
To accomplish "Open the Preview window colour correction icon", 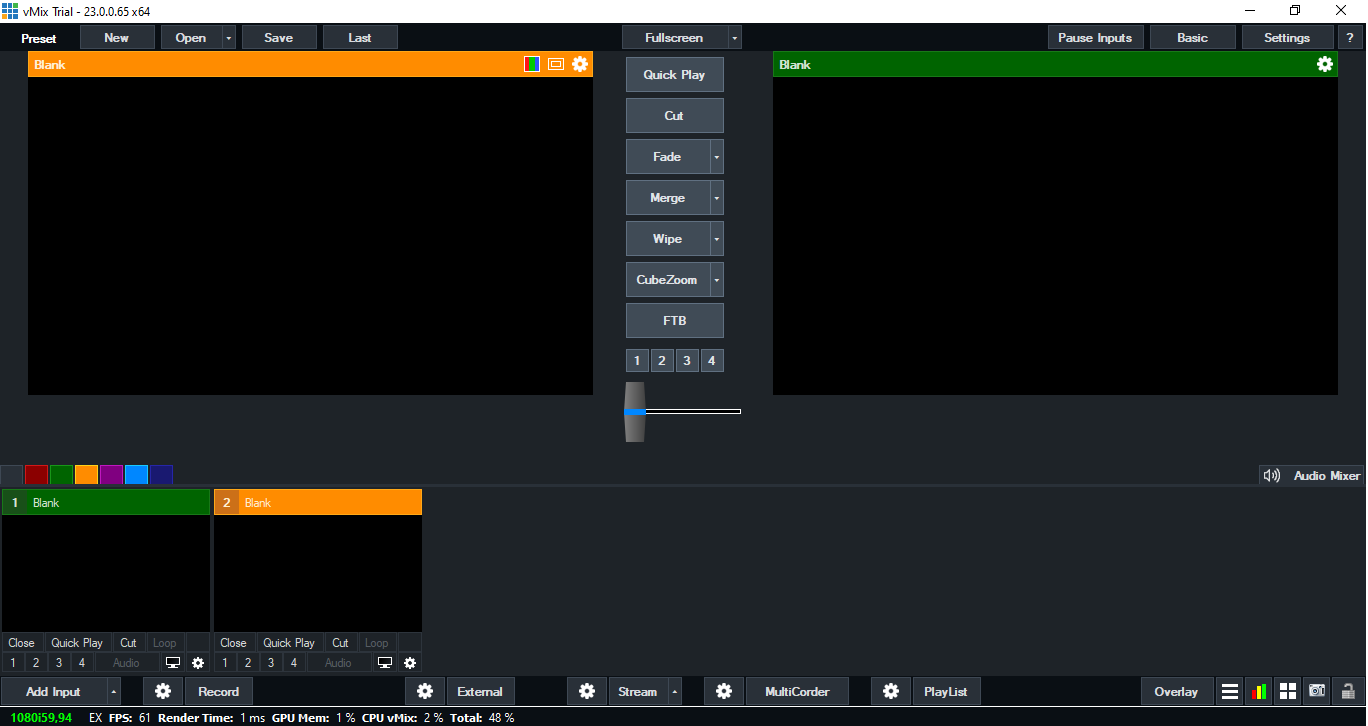I will [532, 64].
